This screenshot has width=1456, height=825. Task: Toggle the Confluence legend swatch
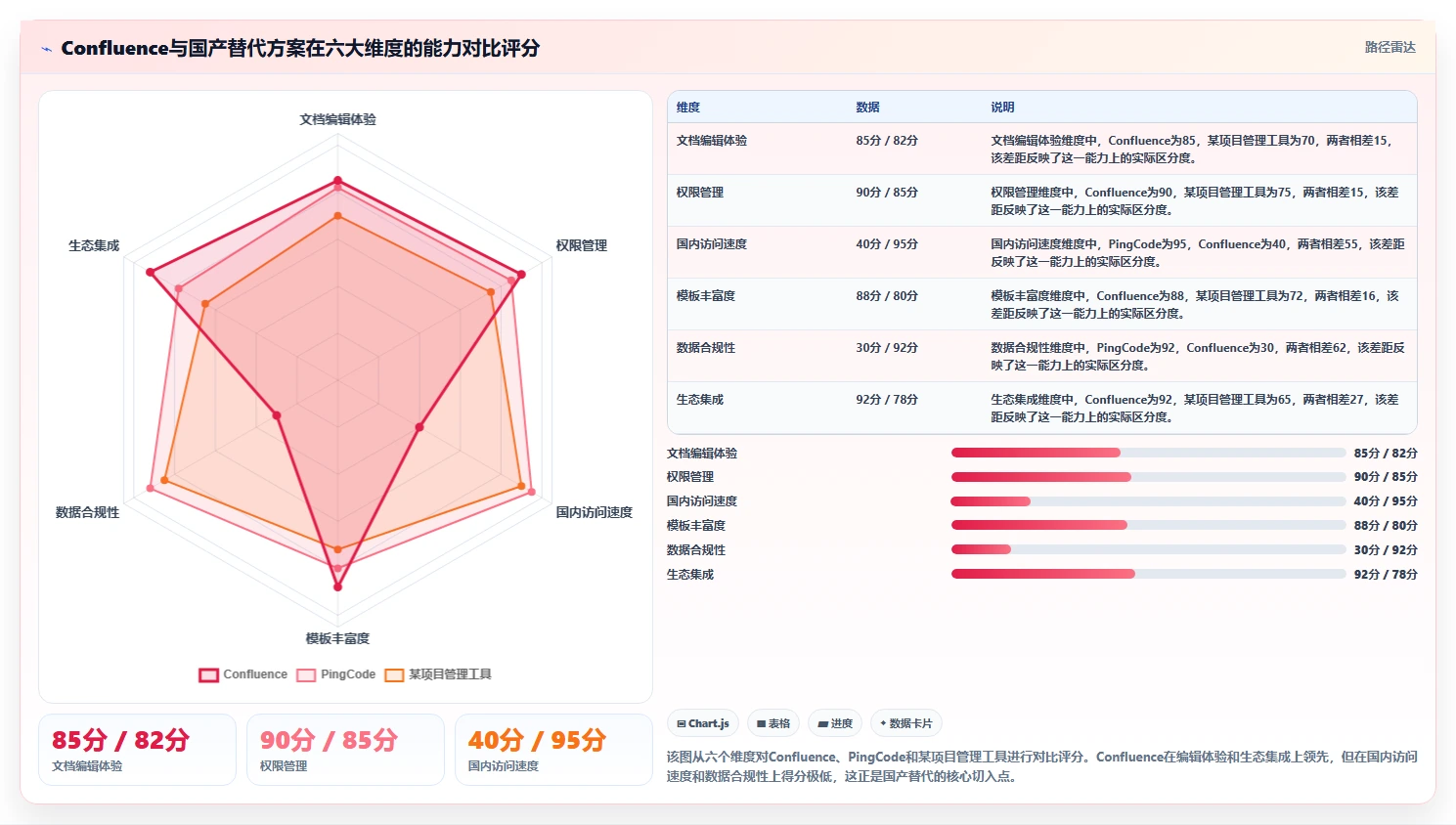(208, 674)
